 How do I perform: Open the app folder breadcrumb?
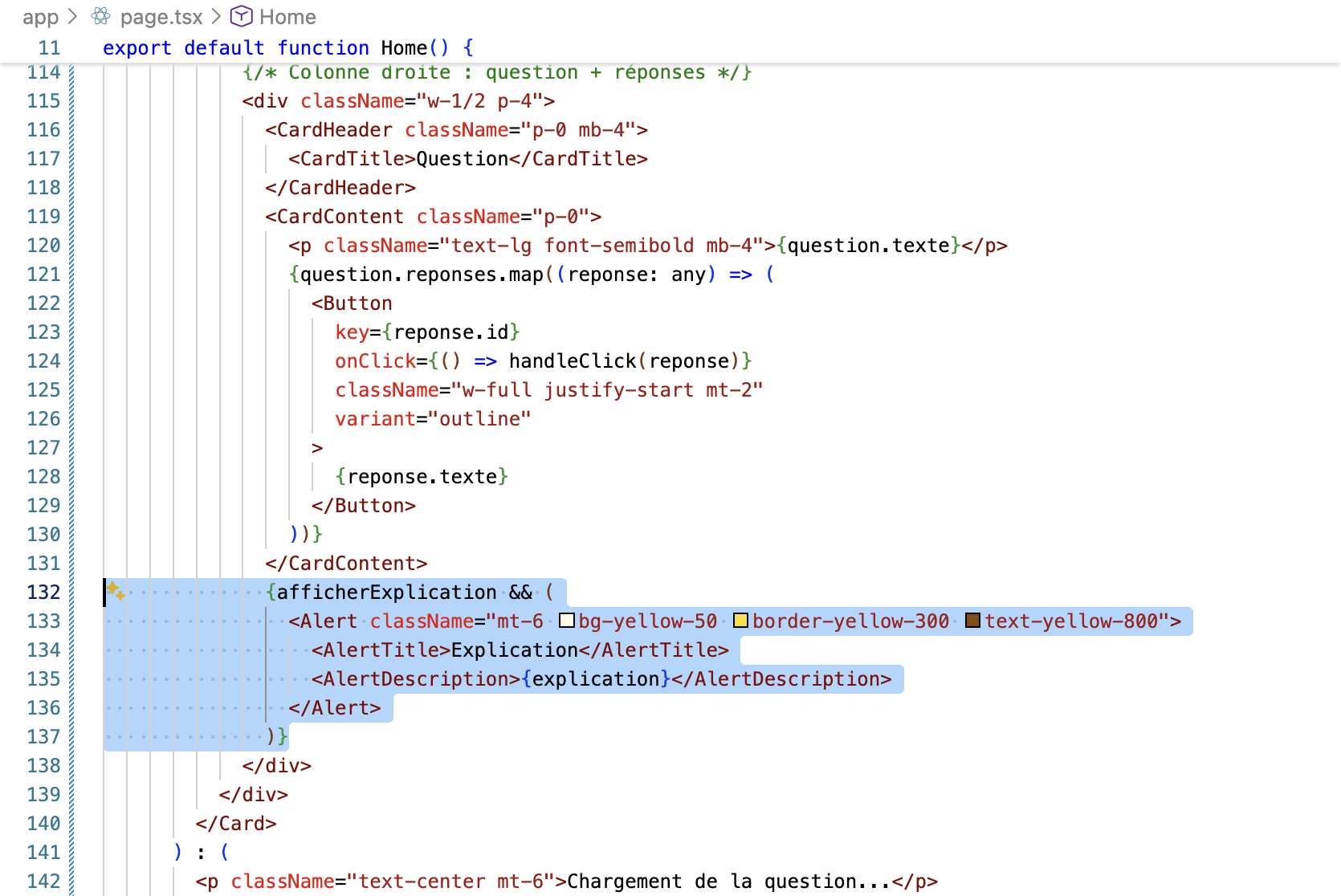(x=40, y=17)
